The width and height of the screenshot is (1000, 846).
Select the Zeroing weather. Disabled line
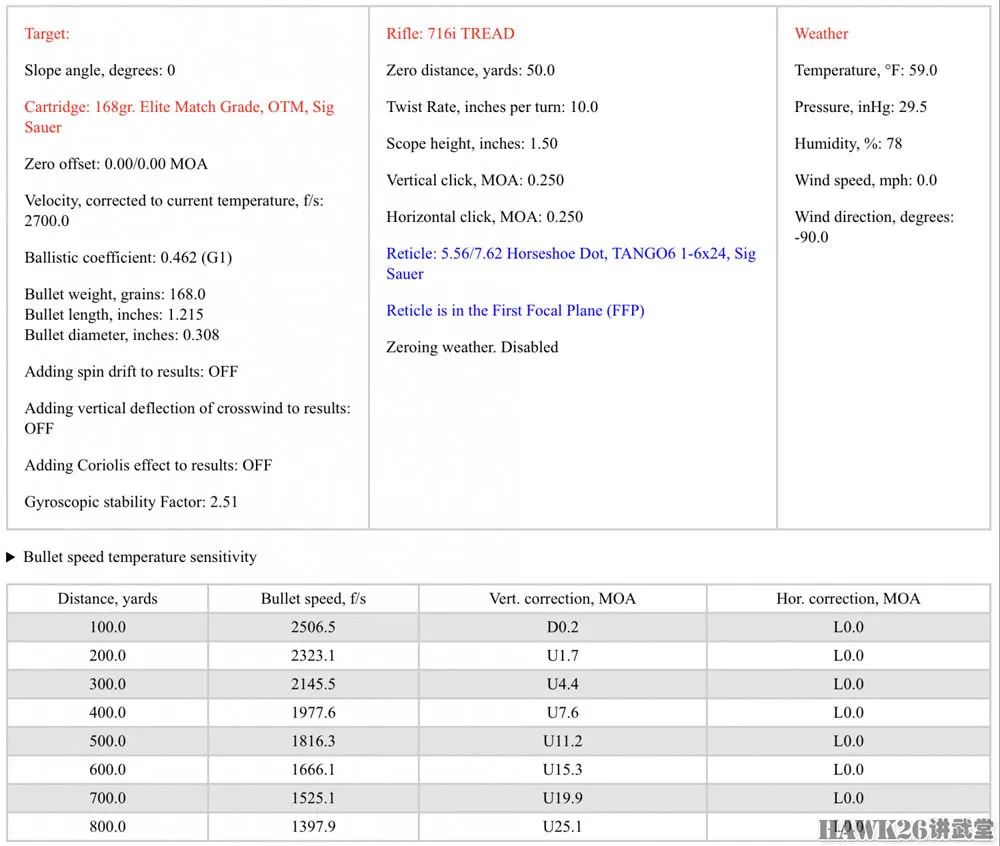coord(472,347)
